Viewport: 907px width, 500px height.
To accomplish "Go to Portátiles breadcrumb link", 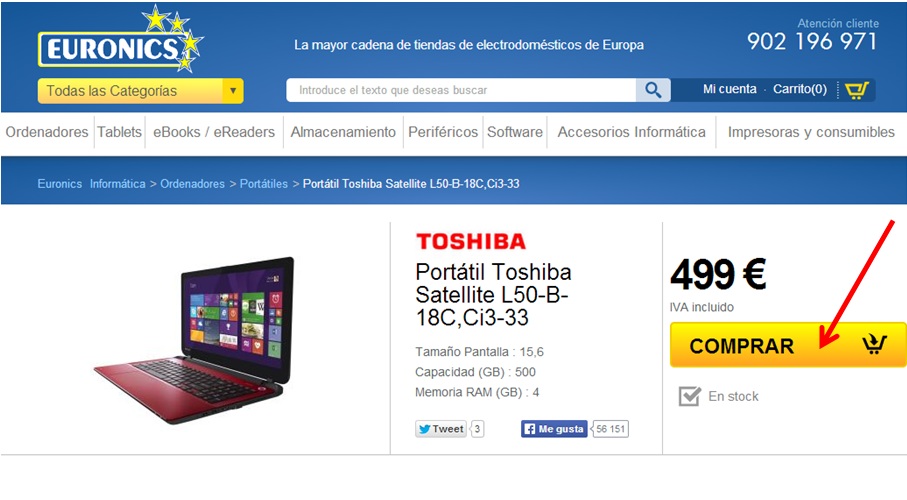I will pyautogui.click(x=264, y=184).
